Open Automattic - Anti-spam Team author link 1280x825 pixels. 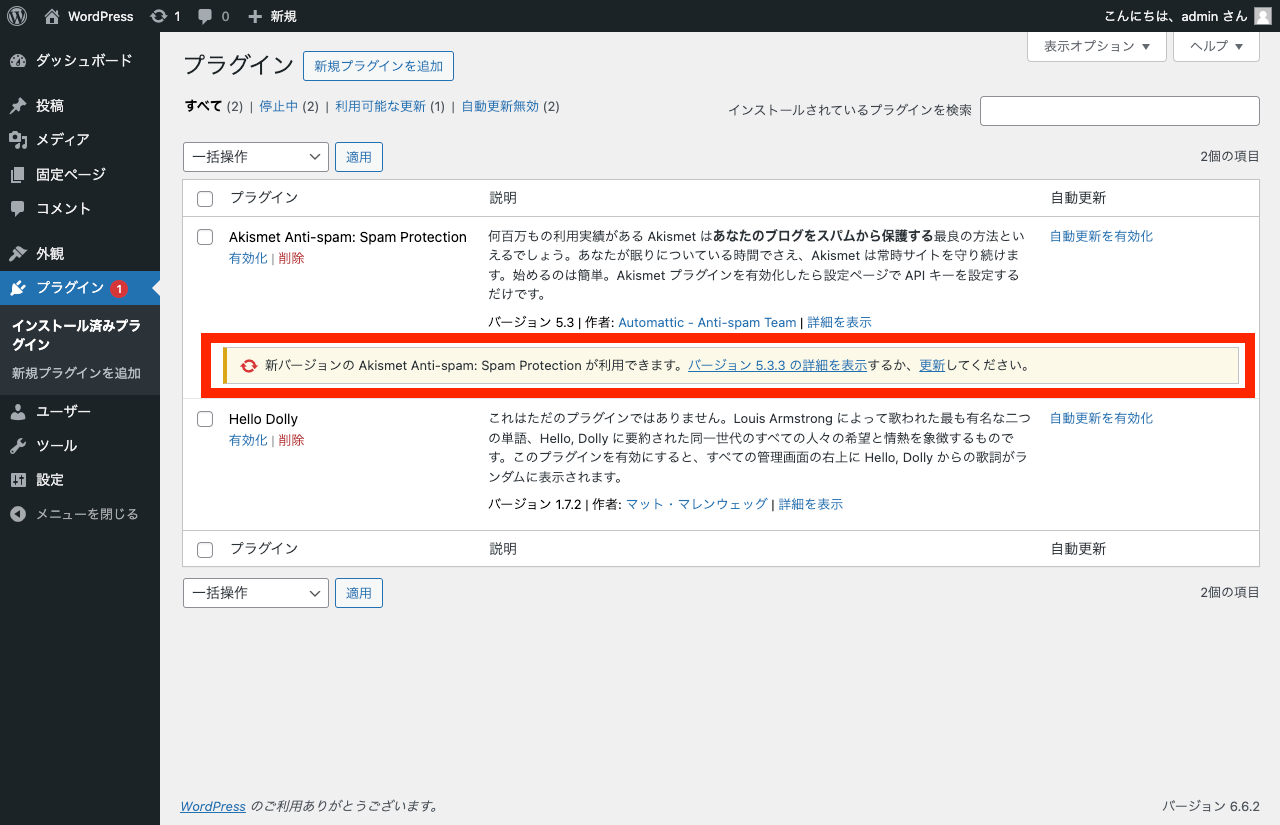[707, 322]
